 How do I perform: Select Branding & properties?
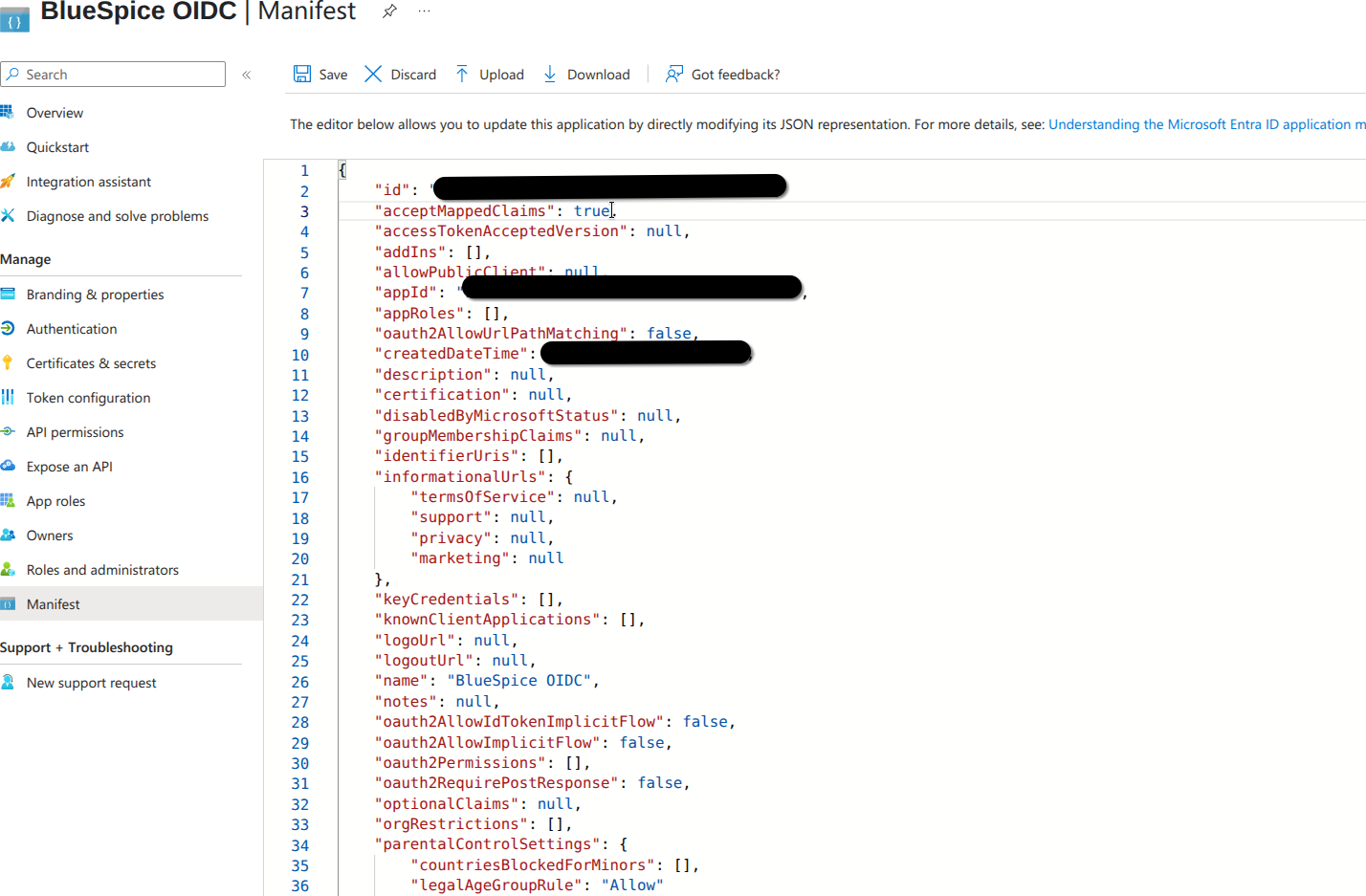tap(95, 295)
